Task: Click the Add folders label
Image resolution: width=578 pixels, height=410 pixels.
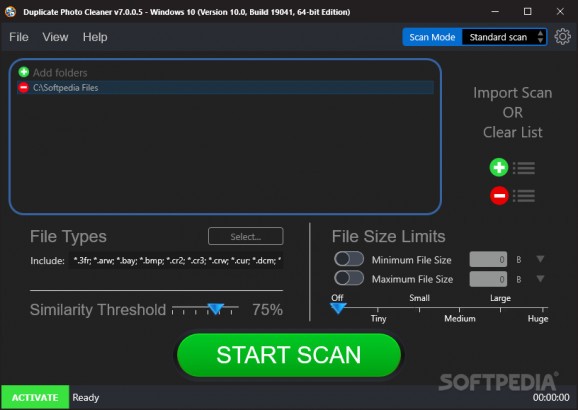Action: (x=60, y=73)
